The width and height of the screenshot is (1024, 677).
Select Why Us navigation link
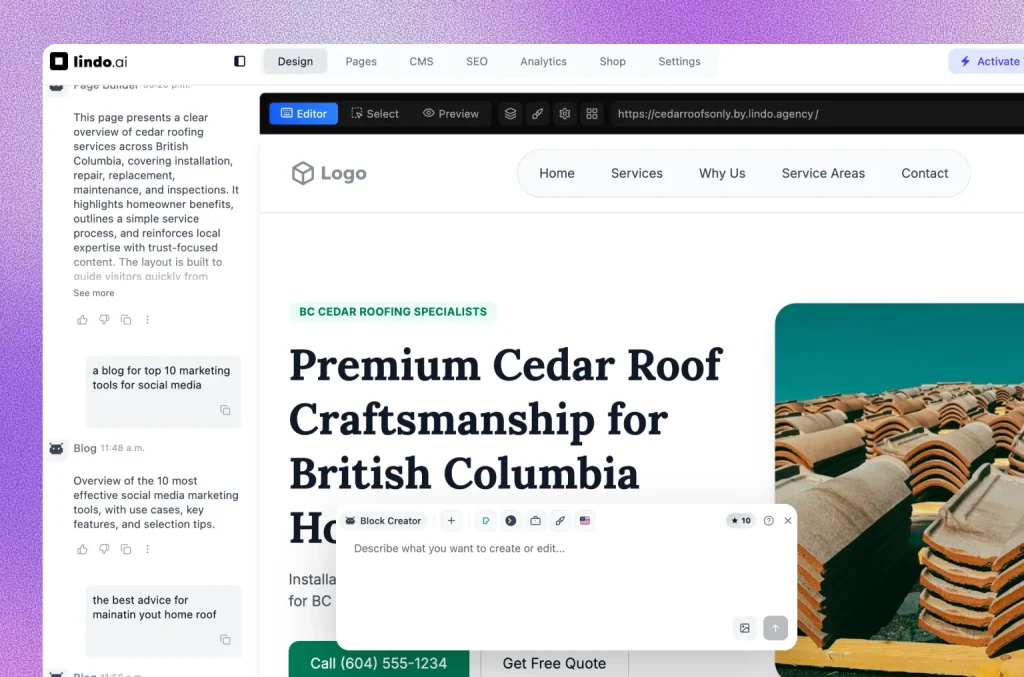click(x=722, y=173)
